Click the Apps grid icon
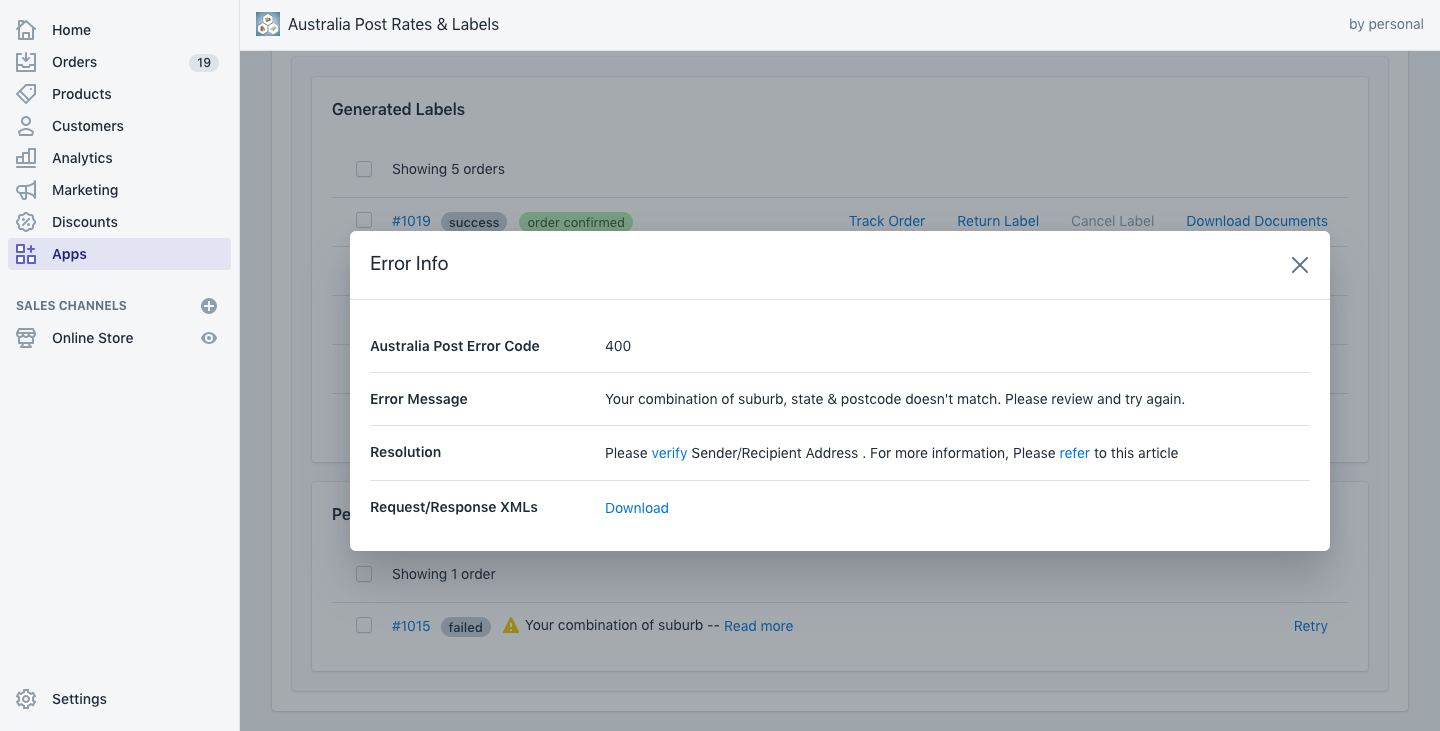 (26, 254)
